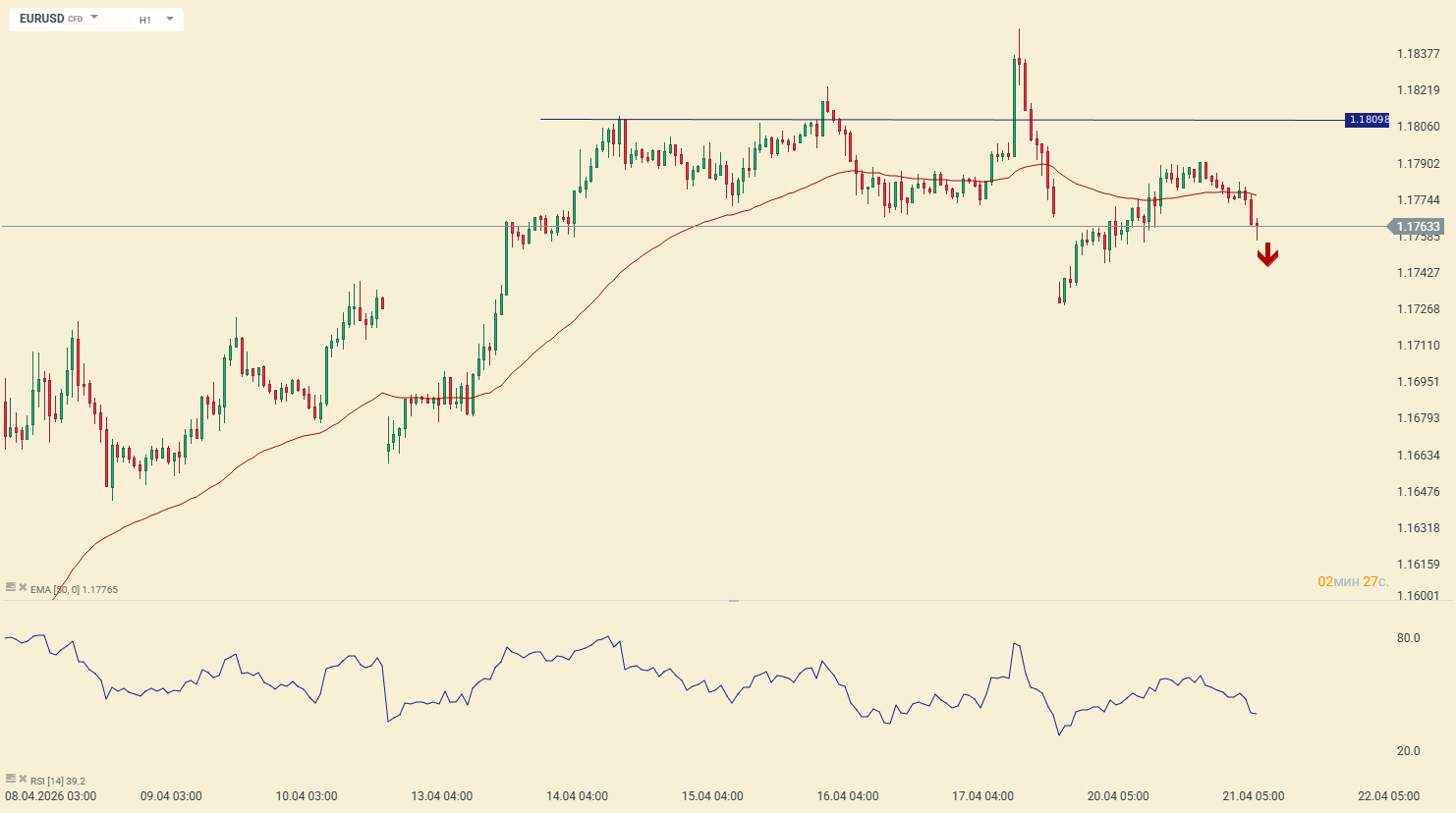Click the RSI [14] indicator label
The image size is (1456, 813).
(58, 782)
